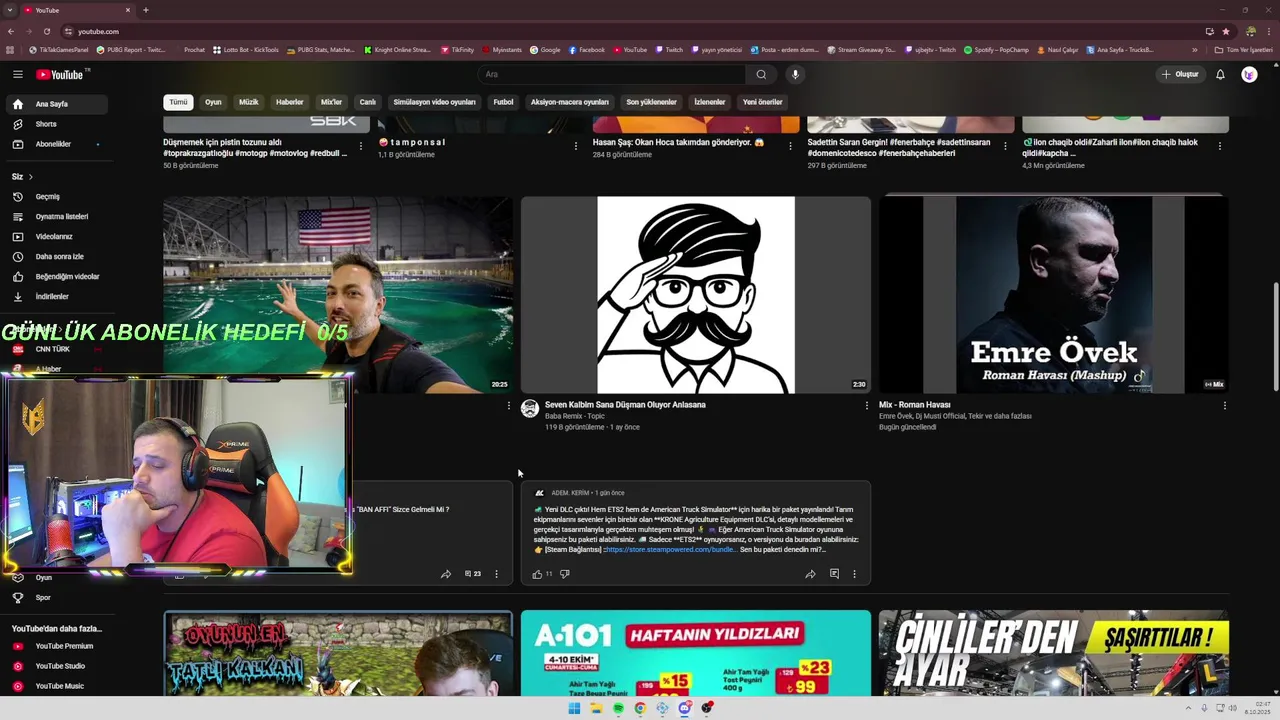Image resolution: width=1280 pixels, height=720 pixels.
Task: Expand the Siz section chevron
Action: (30, 177)
